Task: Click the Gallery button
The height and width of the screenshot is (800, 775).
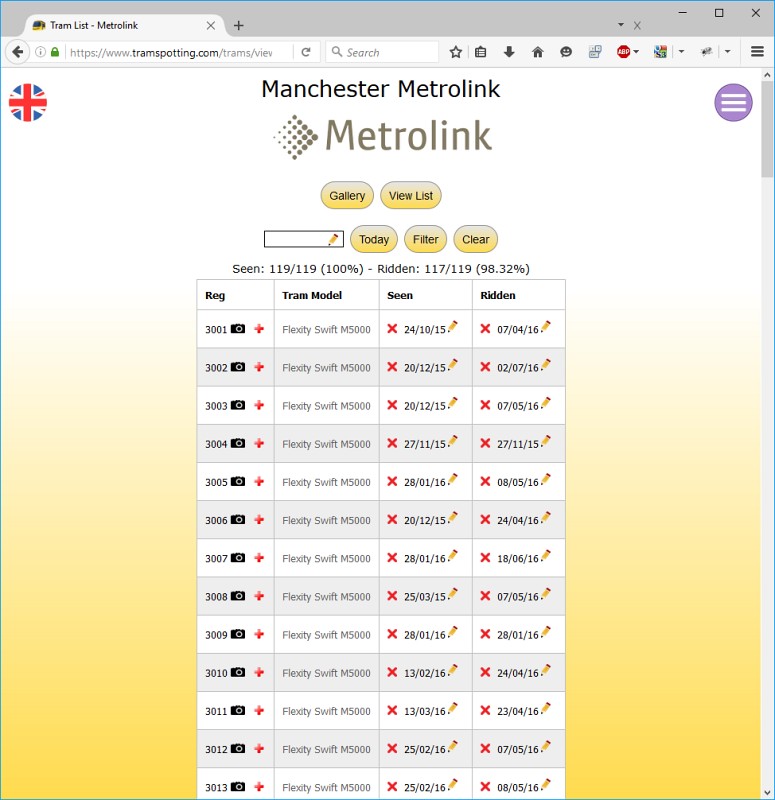Action: click(x=347, y=195)
